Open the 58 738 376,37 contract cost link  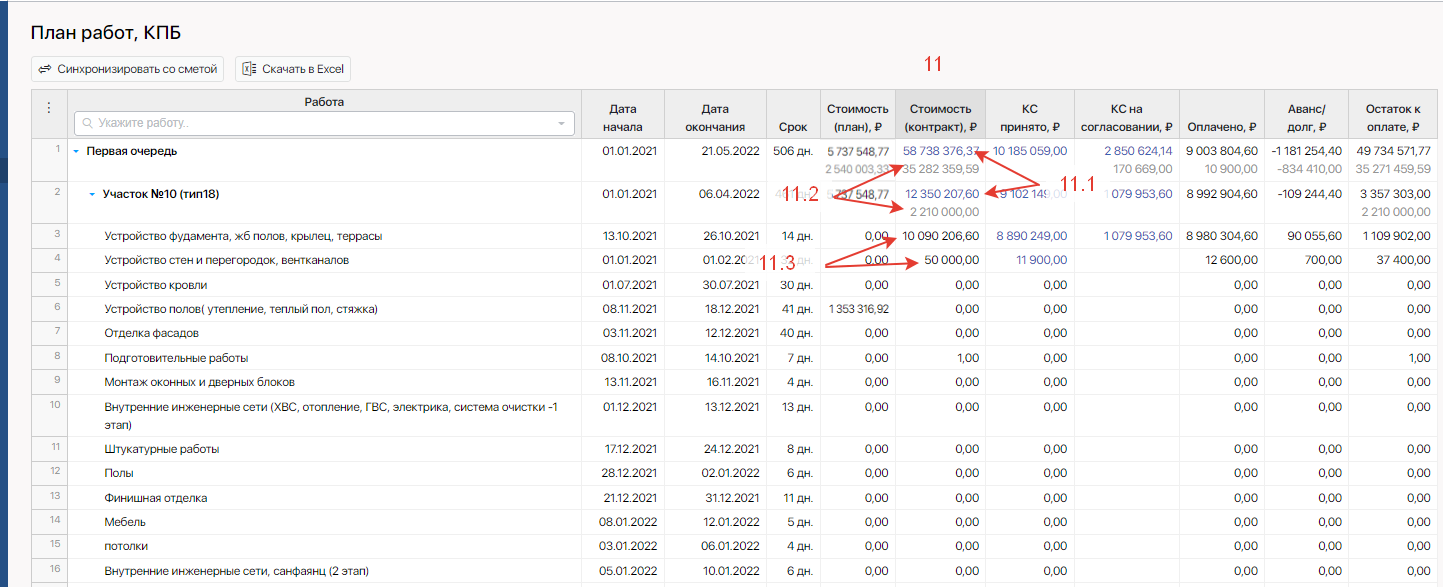click(x=940, y=151)
